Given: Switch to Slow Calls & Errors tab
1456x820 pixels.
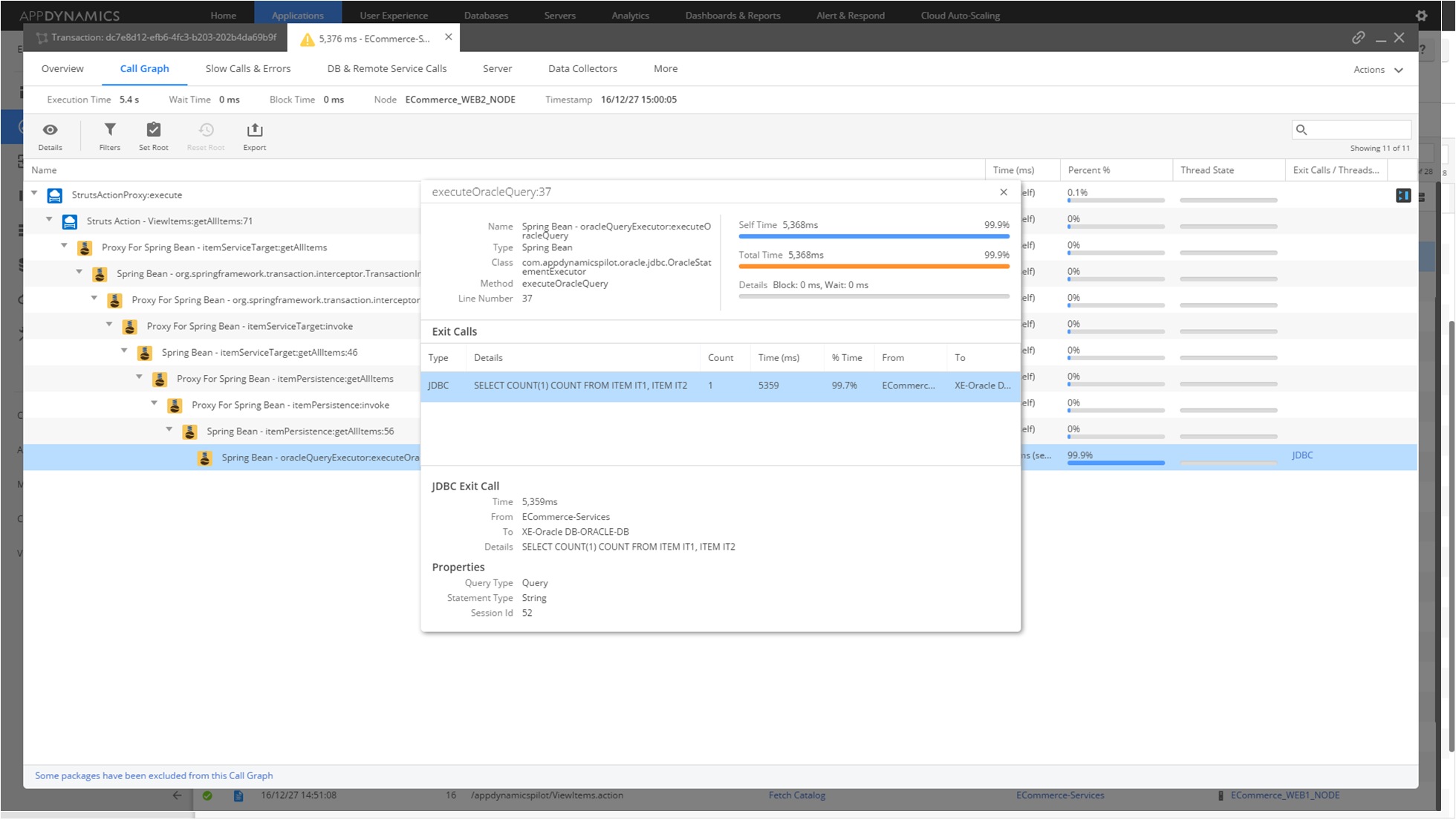Looking at the screenshot, I should 248,69.
